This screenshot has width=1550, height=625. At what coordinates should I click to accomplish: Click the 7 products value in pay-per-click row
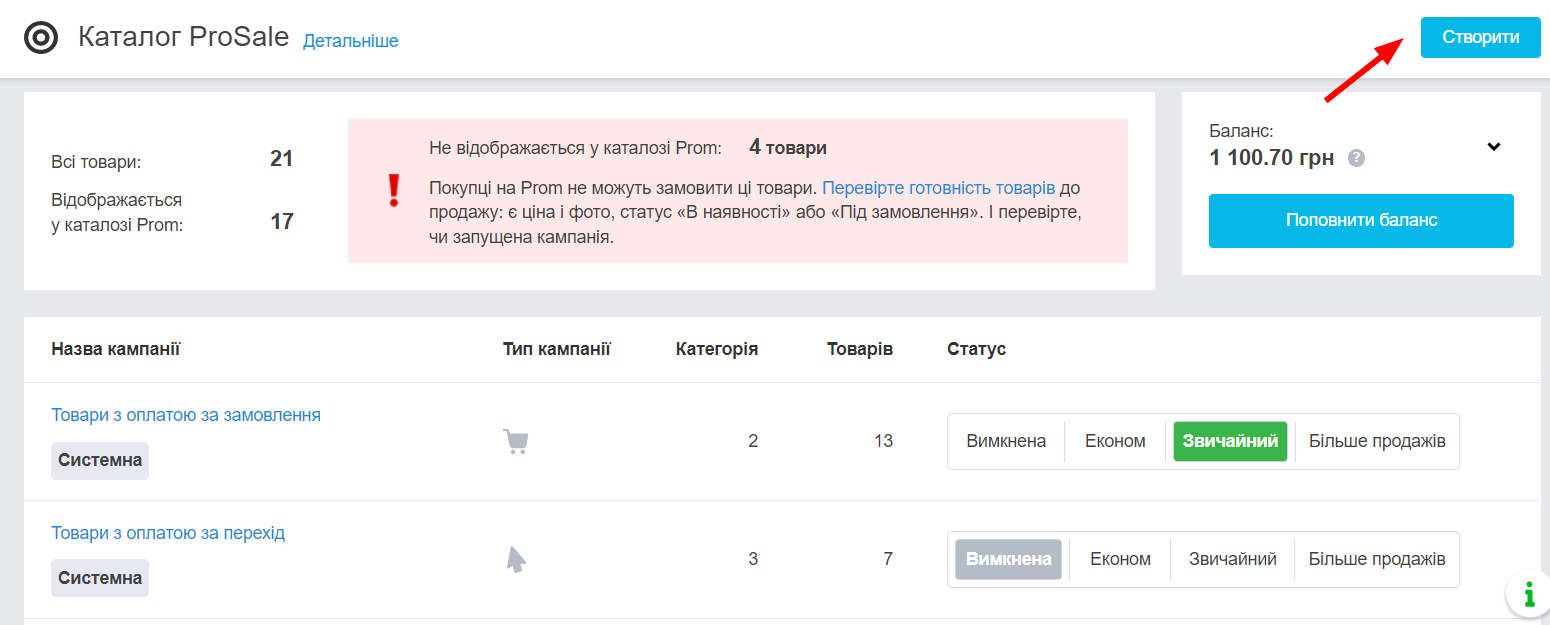point(888,559)
